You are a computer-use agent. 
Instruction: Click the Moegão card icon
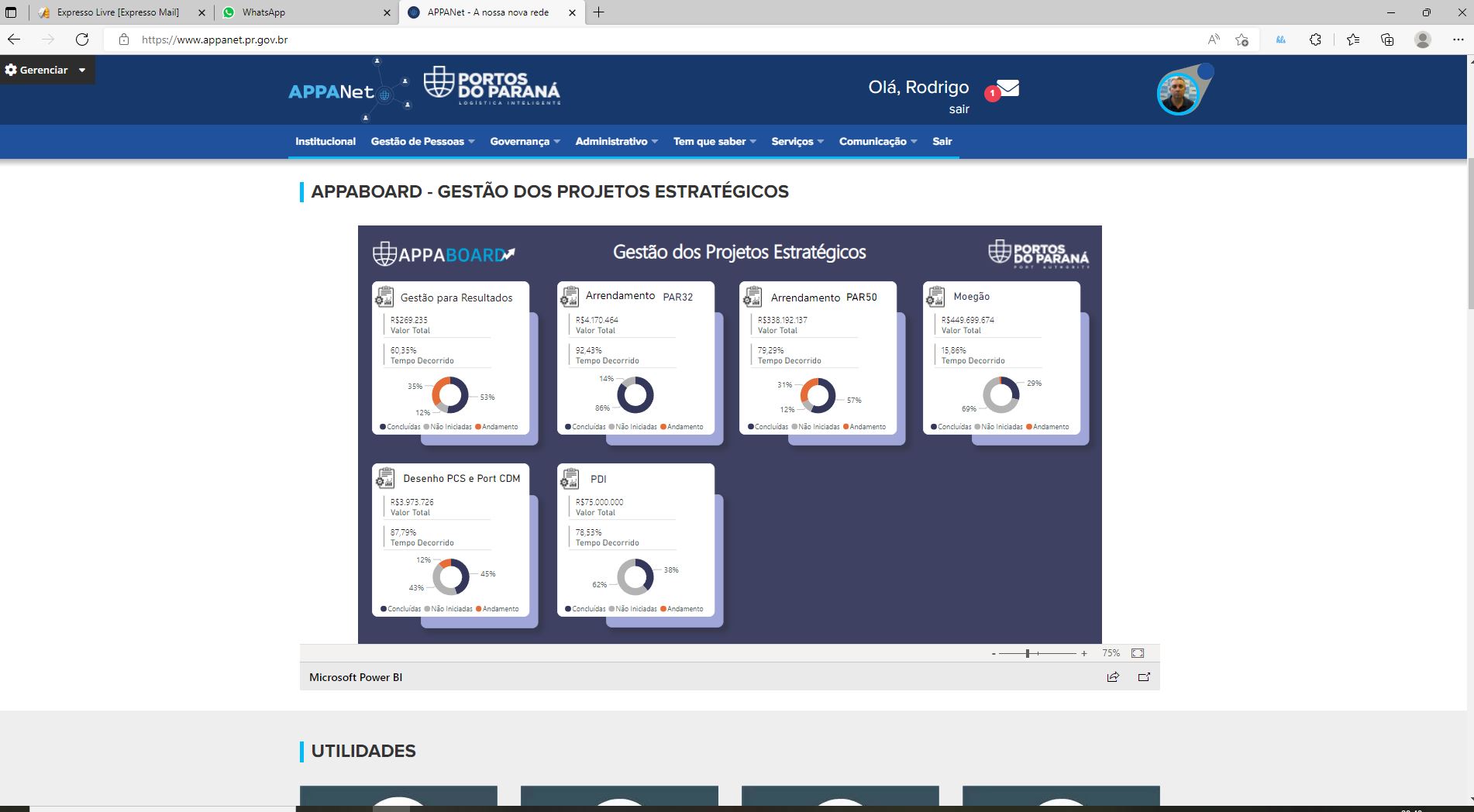tap(935, 296)
